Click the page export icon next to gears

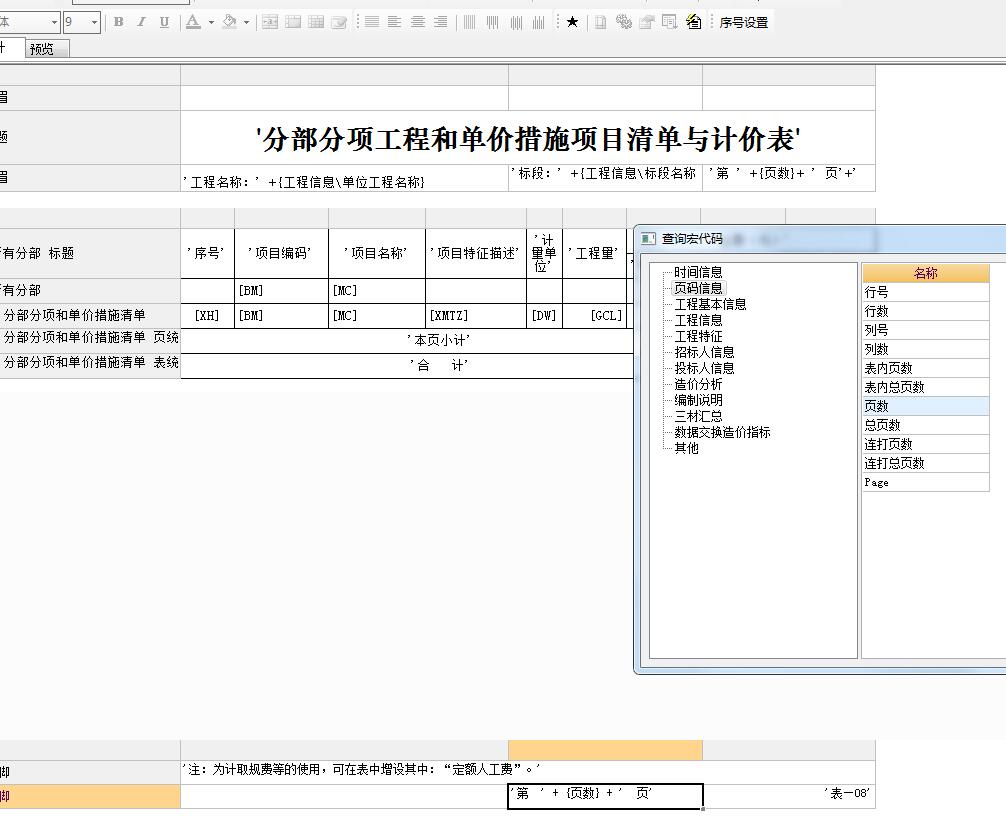(x=647, y=22)
